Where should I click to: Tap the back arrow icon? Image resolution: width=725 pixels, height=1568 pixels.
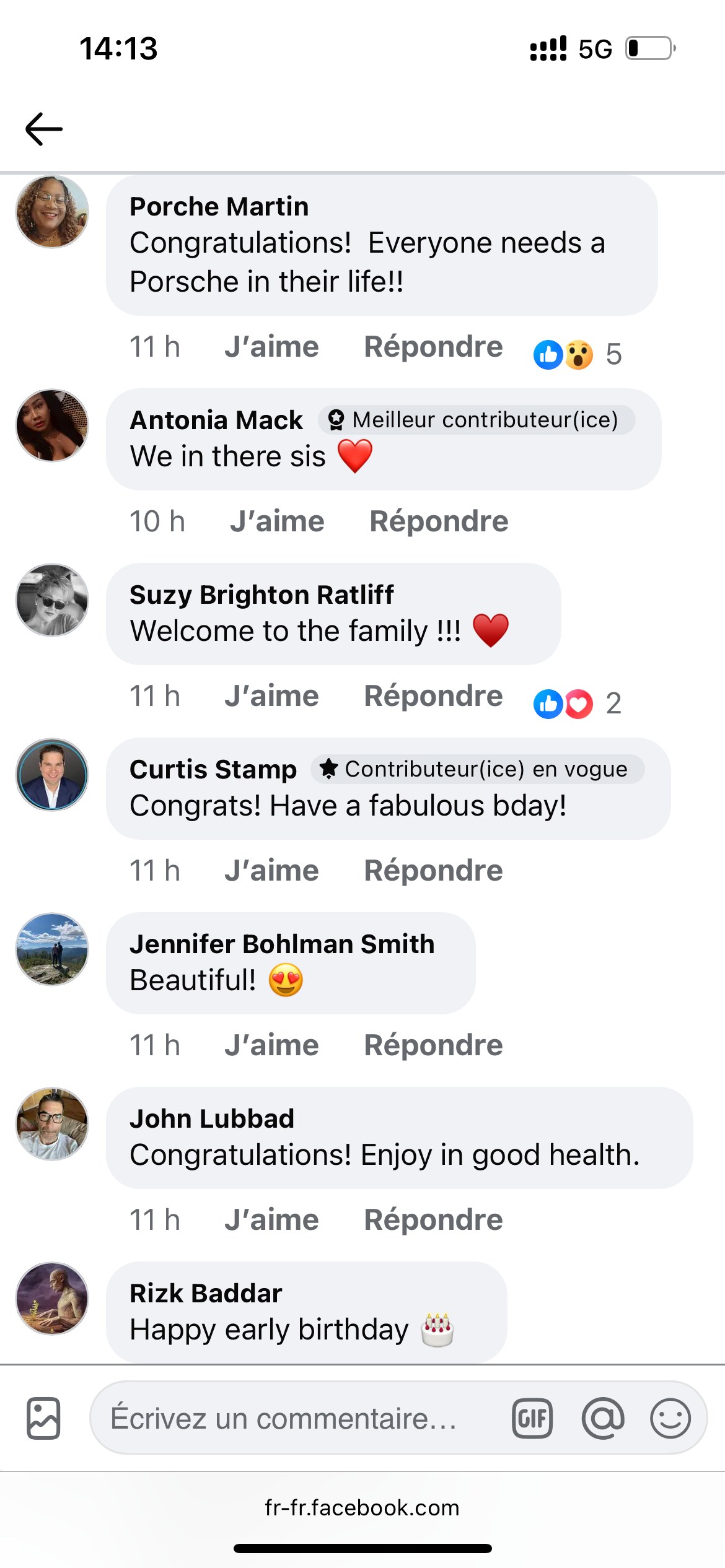44,129
